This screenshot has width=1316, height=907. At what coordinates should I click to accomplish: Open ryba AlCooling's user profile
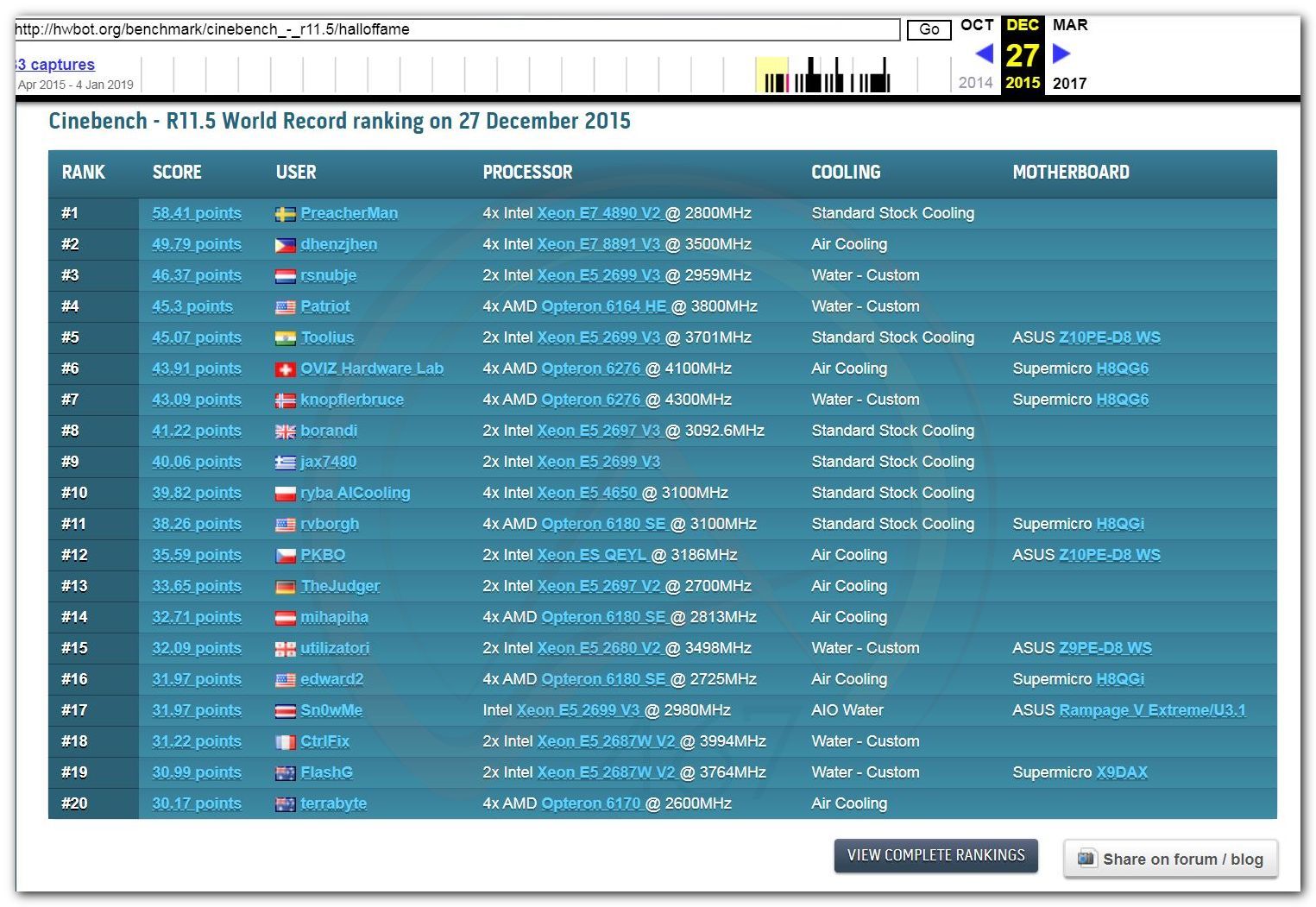click(x=356, y=494)
